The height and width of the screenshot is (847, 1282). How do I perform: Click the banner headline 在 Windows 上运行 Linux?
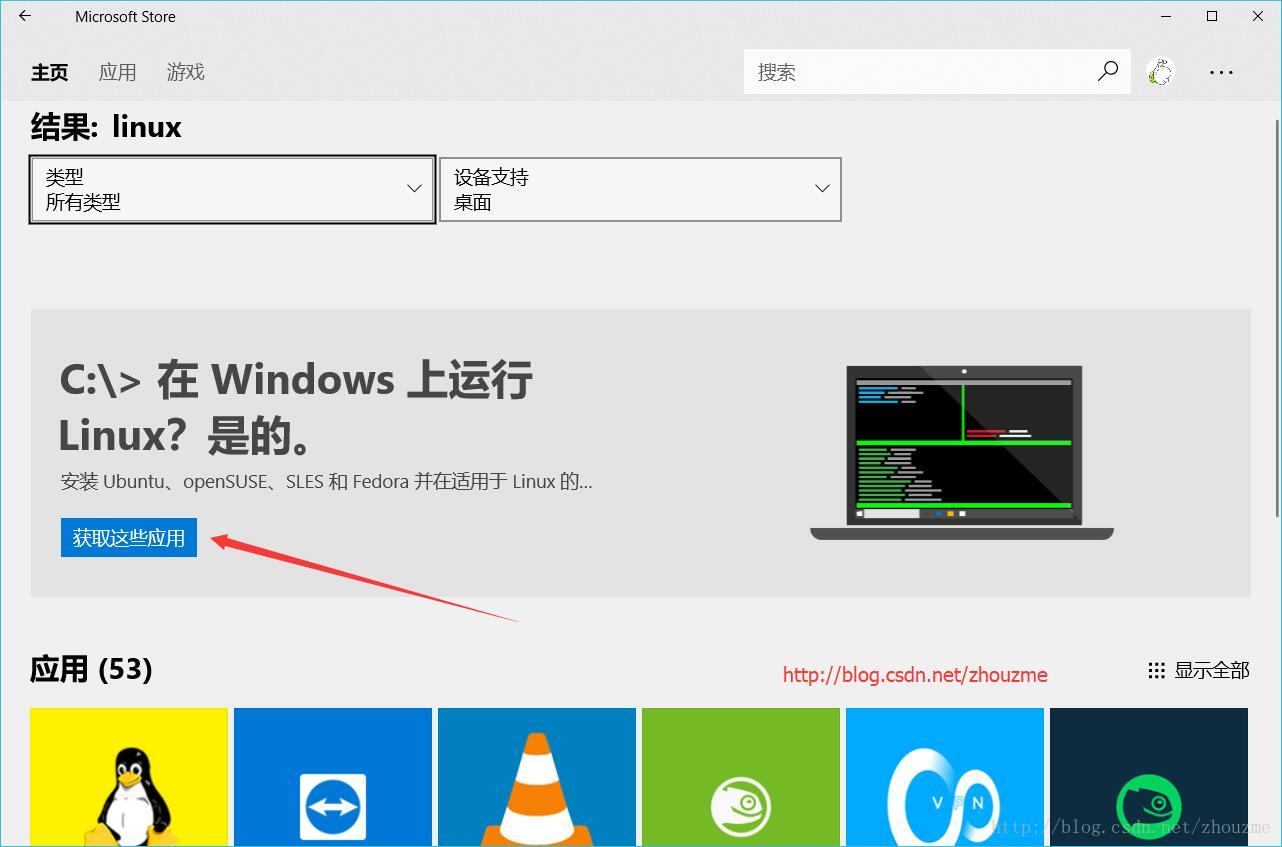(296, 407)
